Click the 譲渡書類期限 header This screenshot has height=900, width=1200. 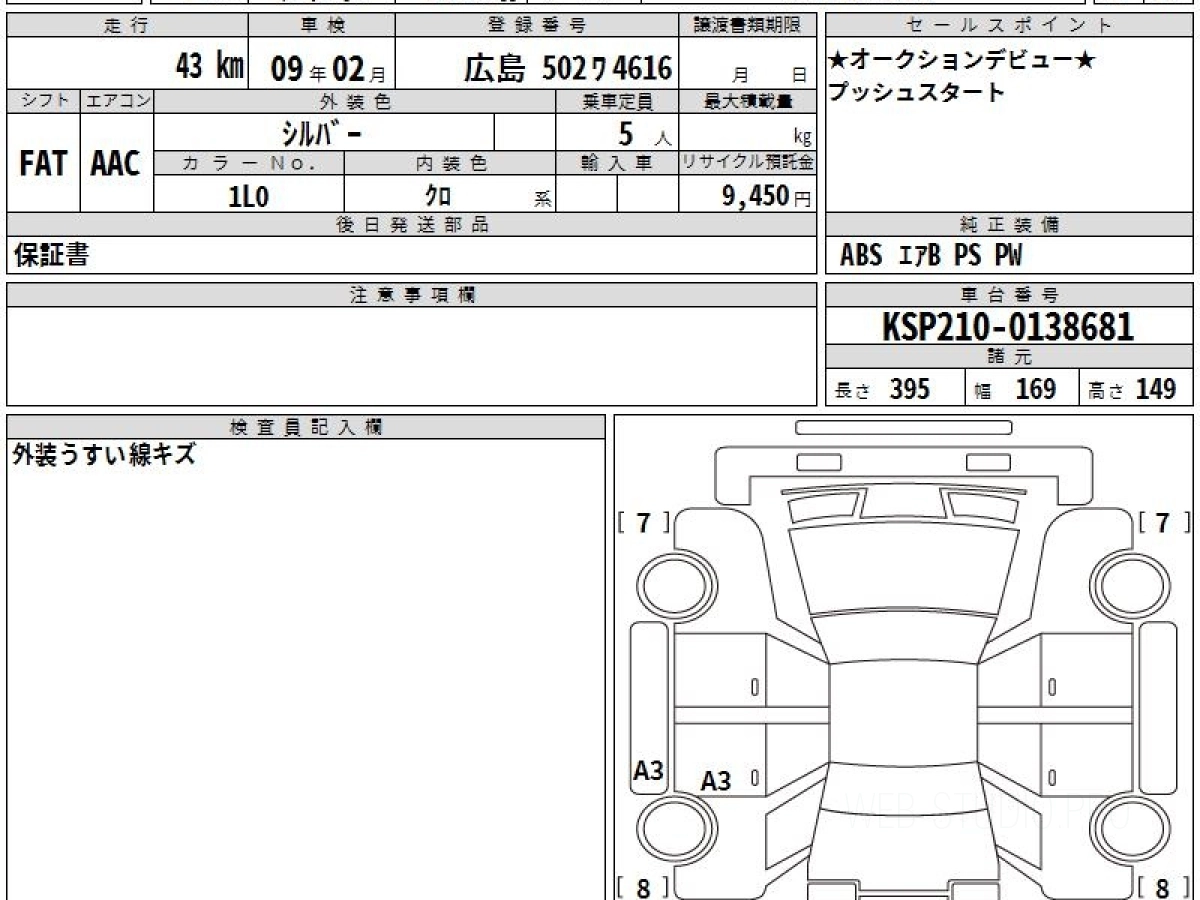click(x=747, y=26)
